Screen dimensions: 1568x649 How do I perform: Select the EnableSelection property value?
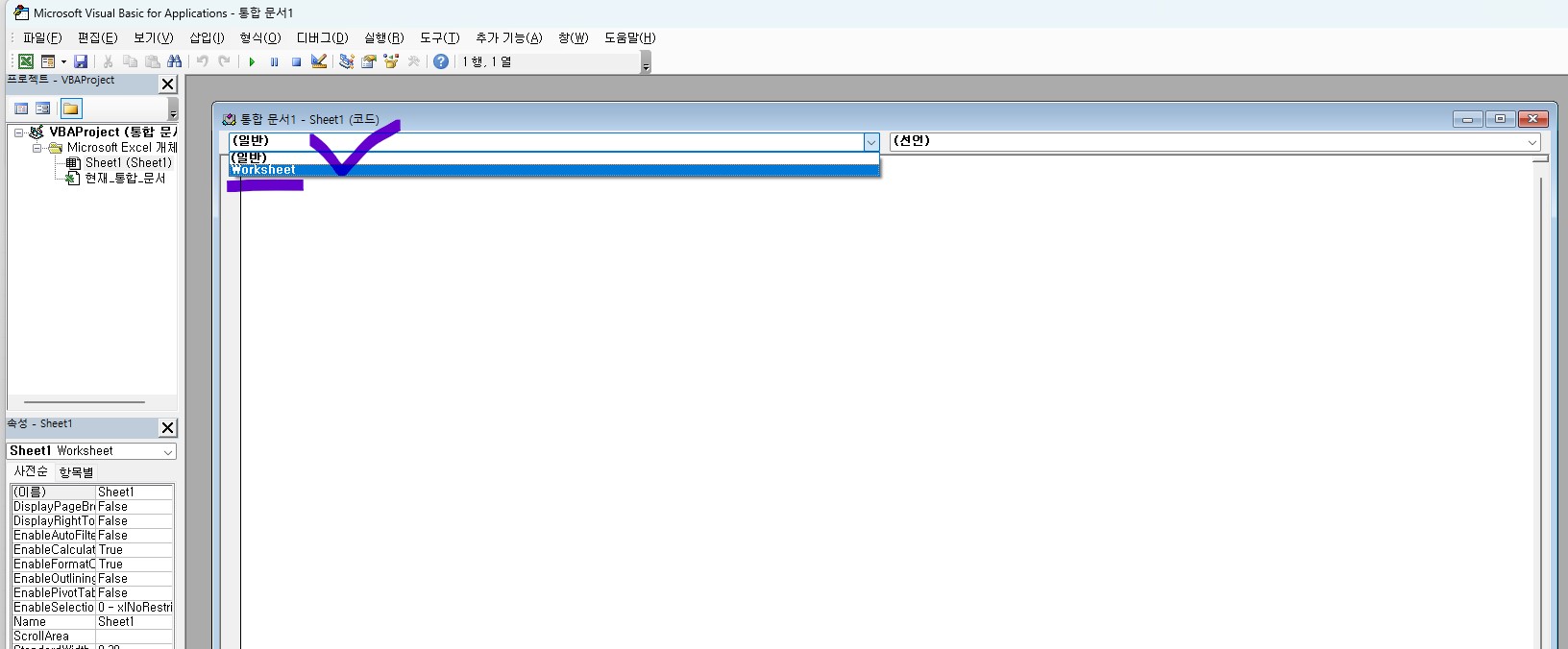[135, 607]
